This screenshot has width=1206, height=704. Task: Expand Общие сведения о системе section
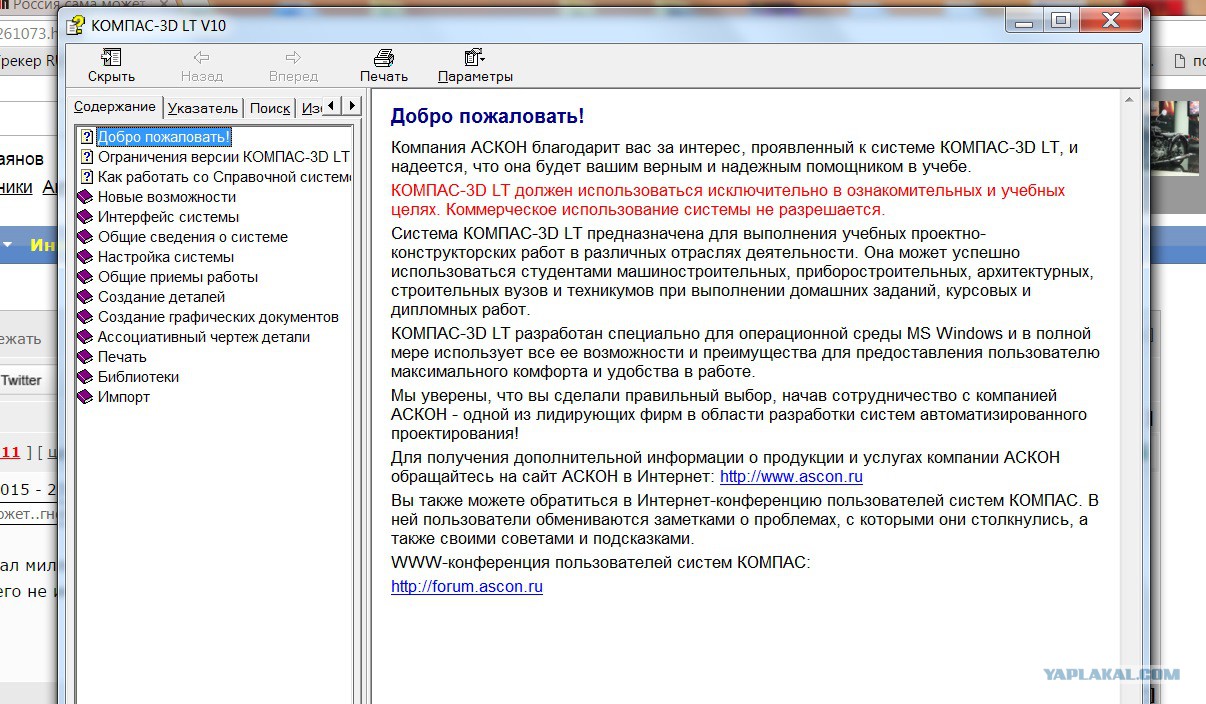pos(193,237)
